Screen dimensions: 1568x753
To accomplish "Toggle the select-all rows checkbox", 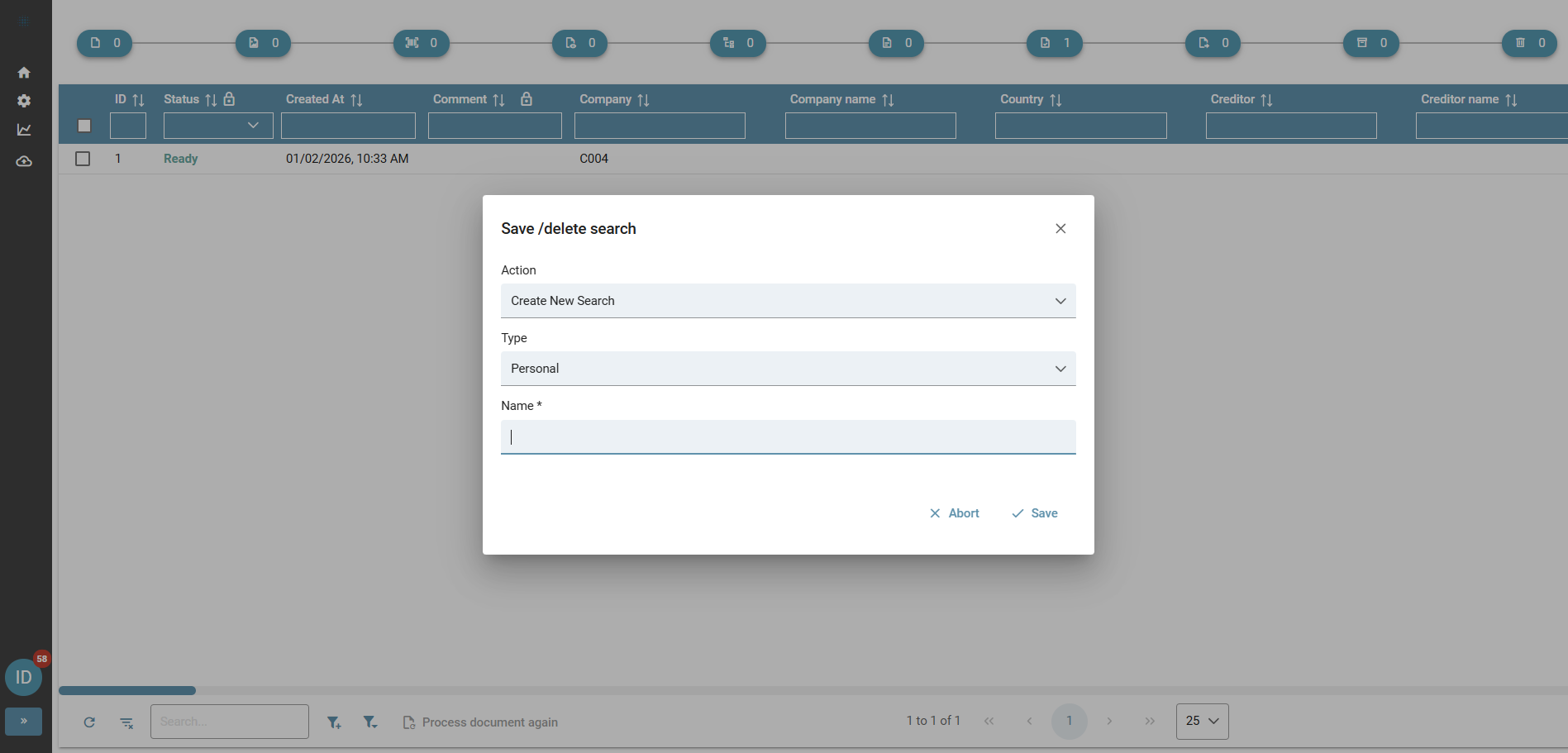I will pyautogui.click(x=84, y=126).
